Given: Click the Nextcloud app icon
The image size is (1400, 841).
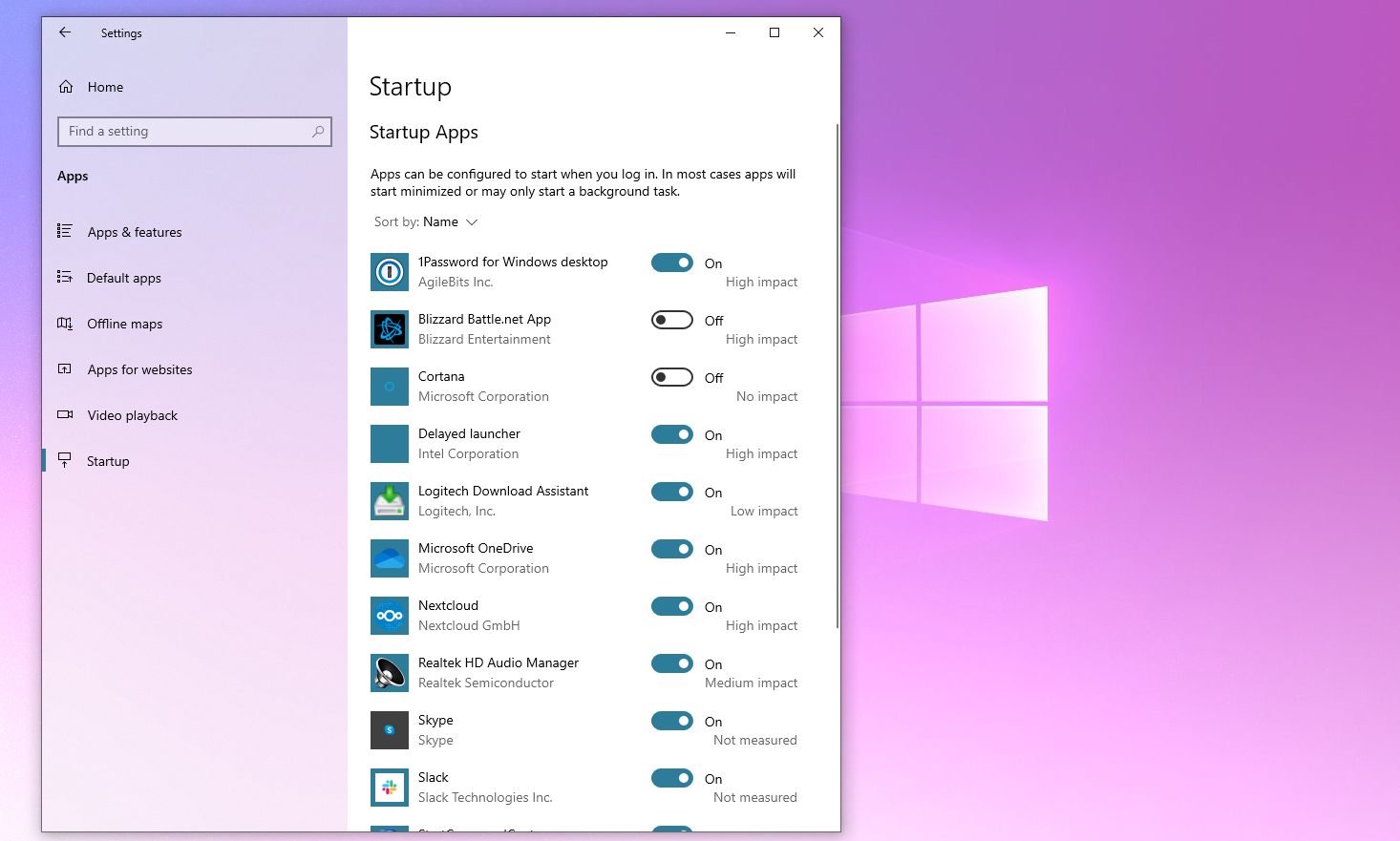Looking at the screenshot, I should [389, 616].
